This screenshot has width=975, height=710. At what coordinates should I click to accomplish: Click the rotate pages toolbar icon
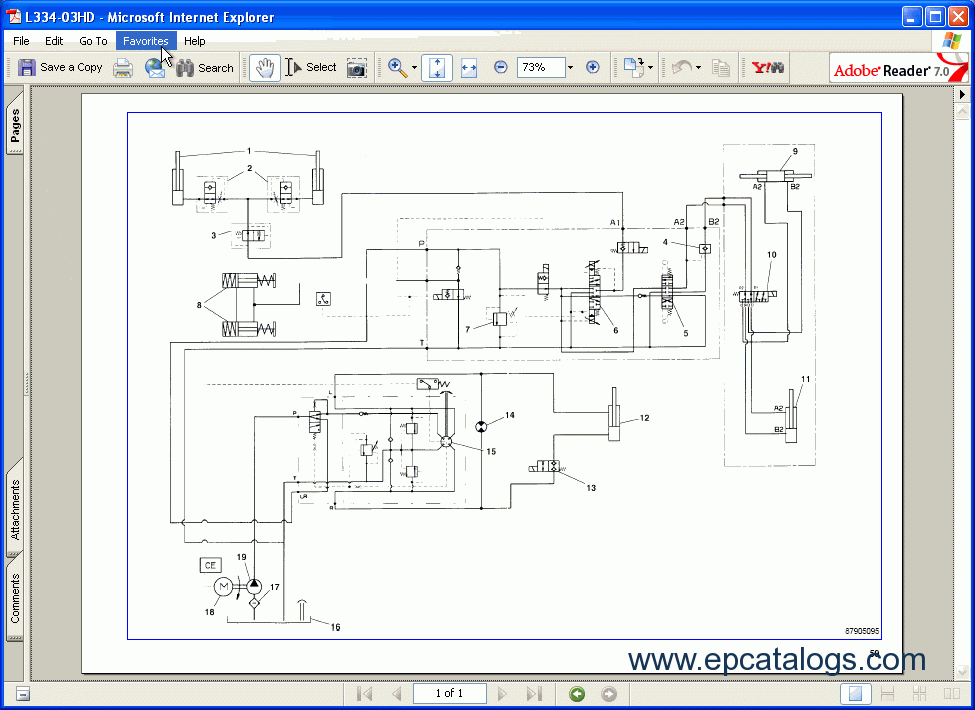click(x=634, y=67)
